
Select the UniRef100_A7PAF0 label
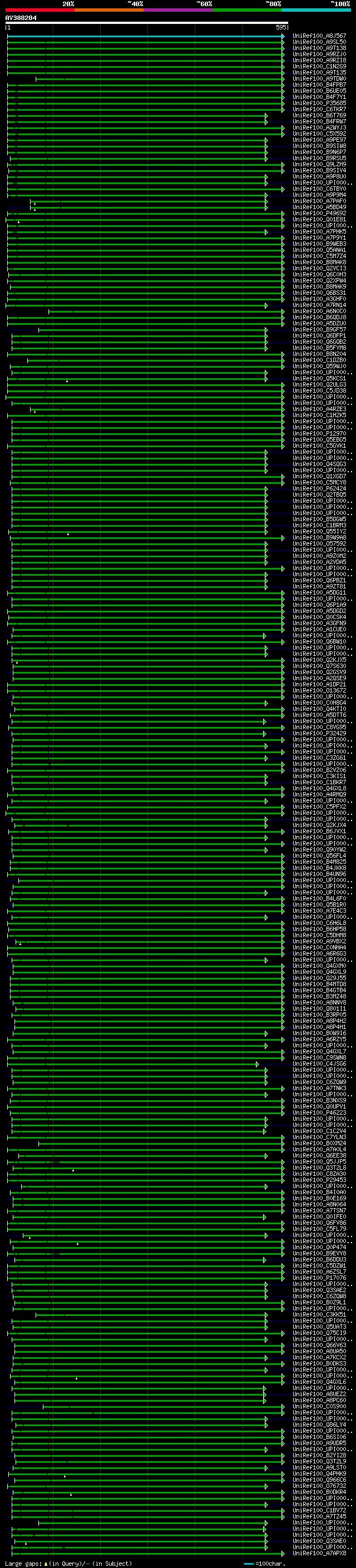319,201
